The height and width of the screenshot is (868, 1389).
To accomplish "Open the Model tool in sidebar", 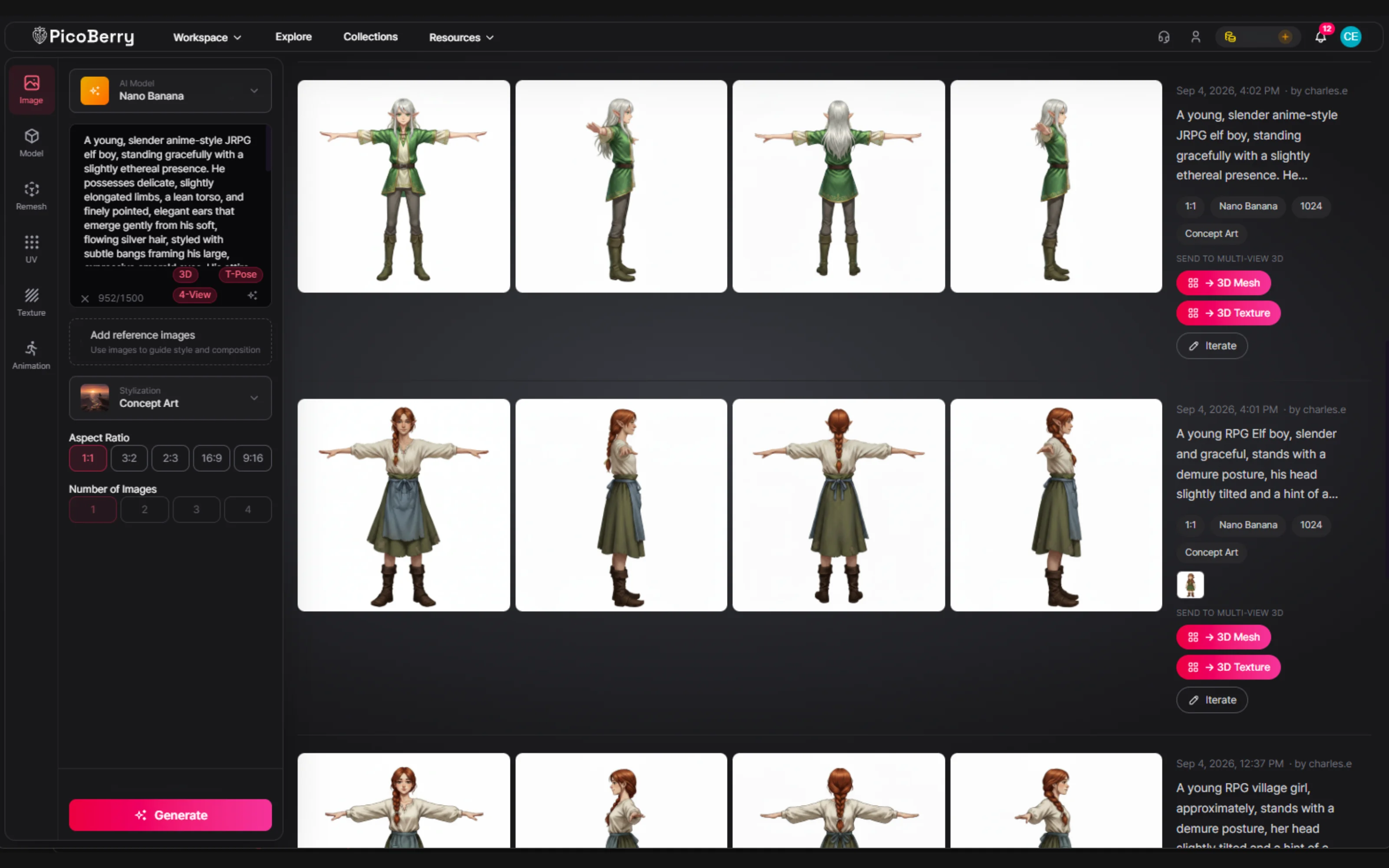I will pyautogui.click(x=32, y=143).
